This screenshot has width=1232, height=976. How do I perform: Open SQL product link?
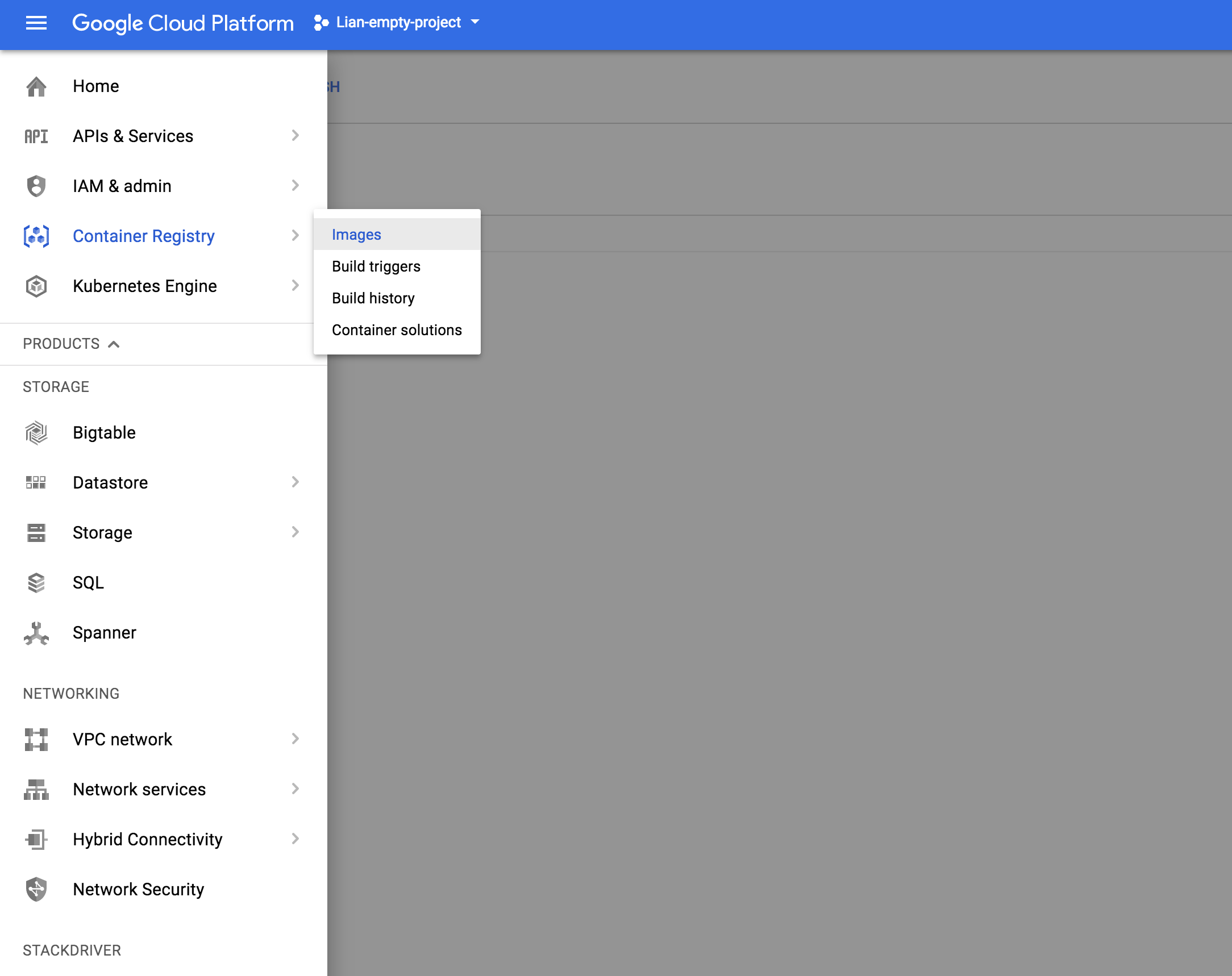164,582
